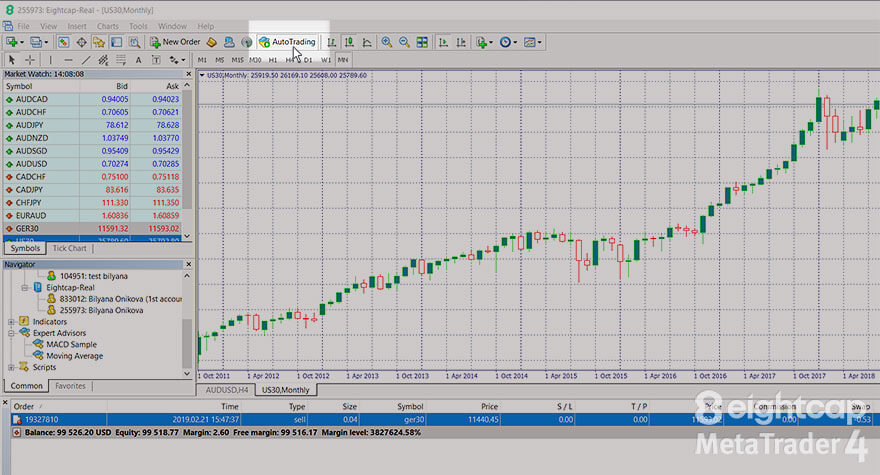Select the GER30 row in Market Watch

93,229
